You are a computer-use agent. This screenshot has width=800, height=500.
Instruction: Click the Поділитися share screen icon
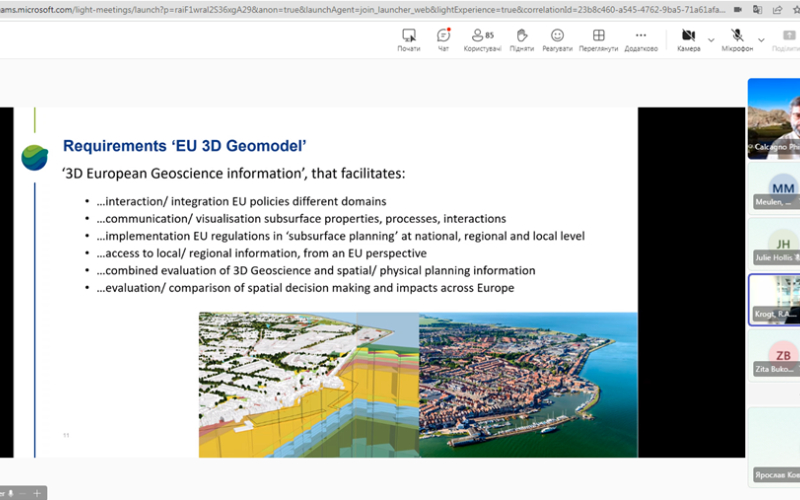(x=788, y=40)
